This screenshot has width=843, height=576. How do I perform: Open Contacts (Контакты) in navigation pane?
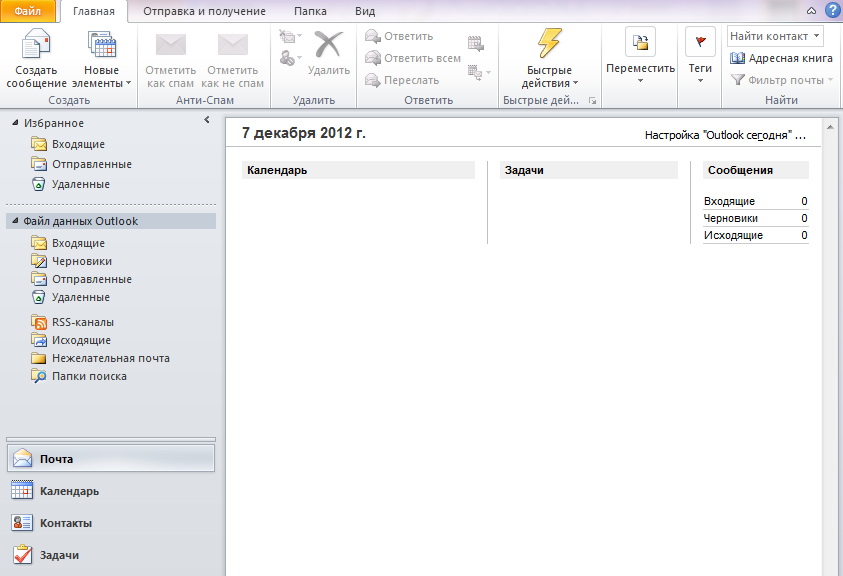[111, 523]
